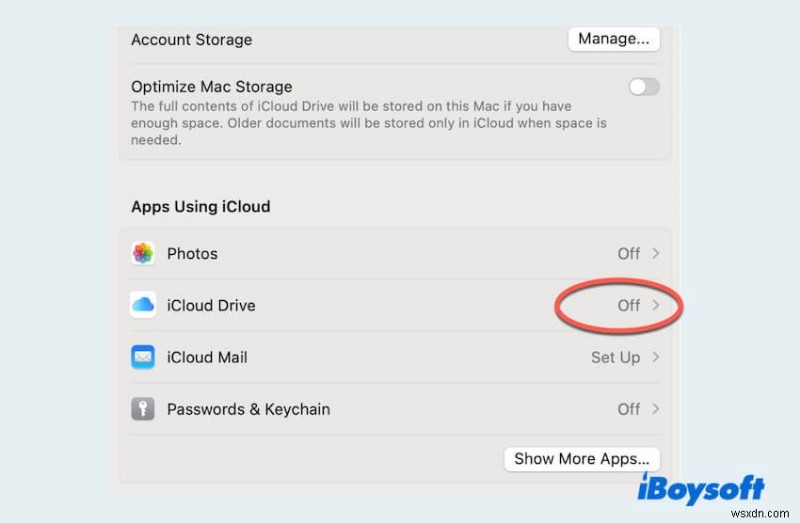Expand the Passwords & Keychain chevron

pyautogui.click(x=656, y=409)
